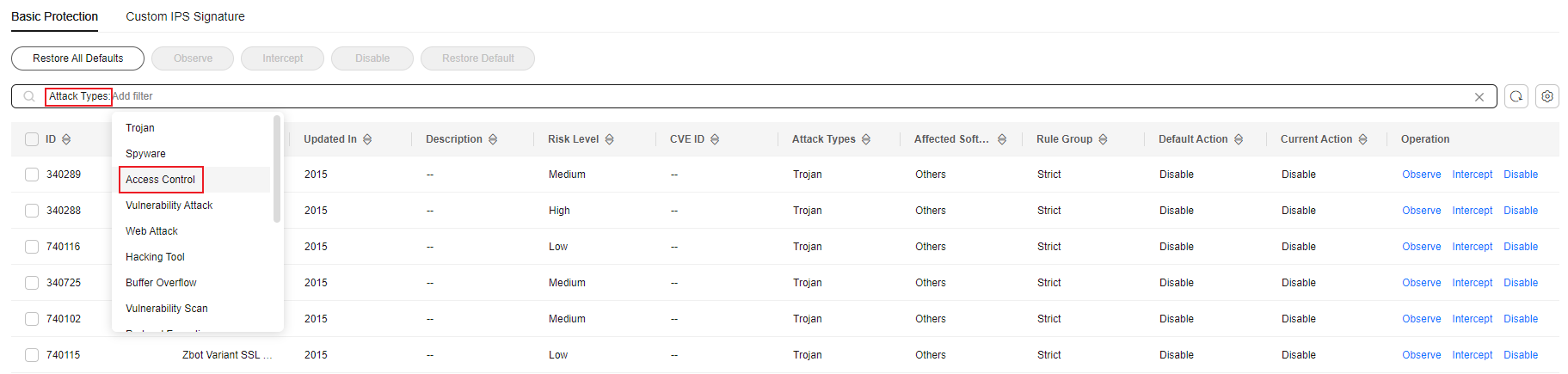Sort by the Attack Types column icon
This screenshot has height=374, width=1568.
(x=866, y=139)
